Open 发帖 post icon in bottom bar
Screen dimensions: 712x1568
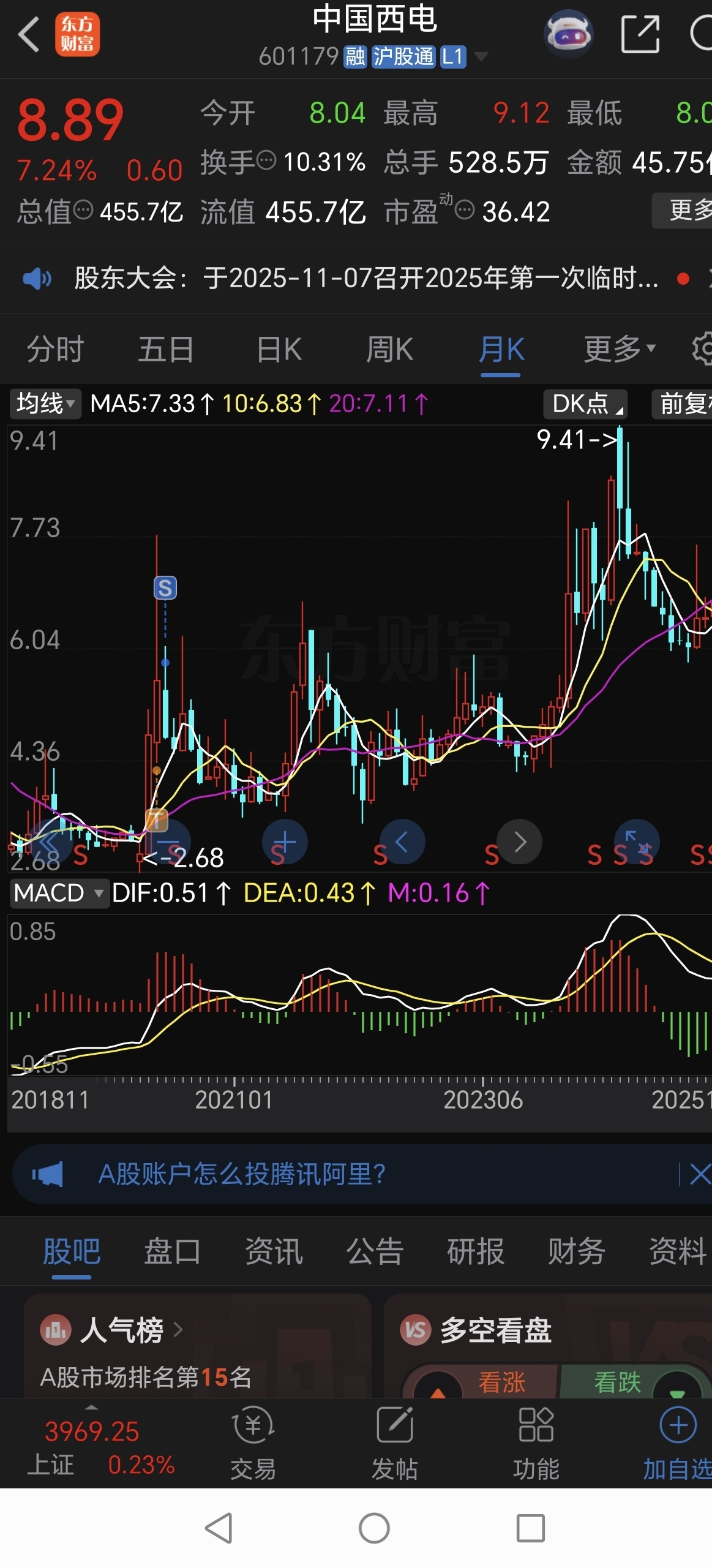395,1425
